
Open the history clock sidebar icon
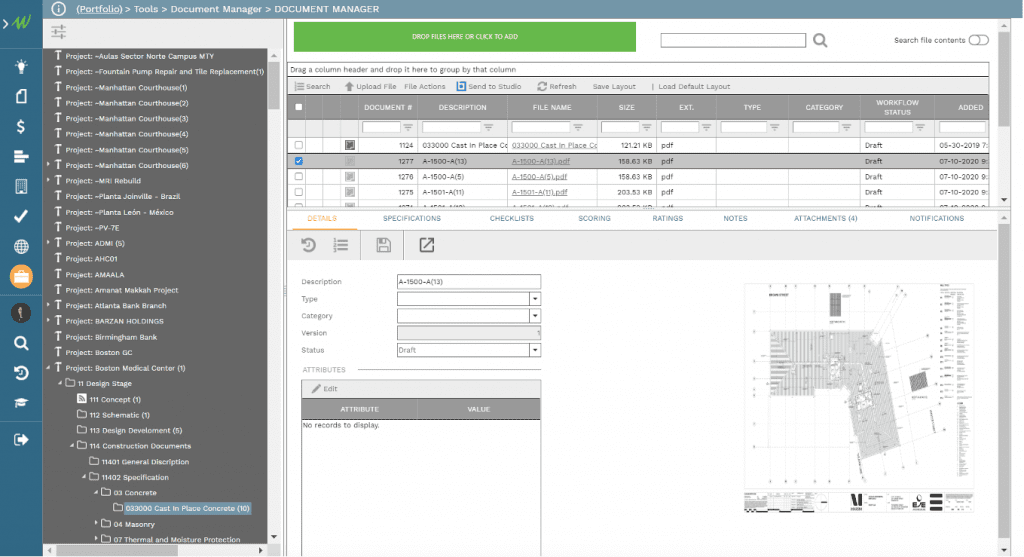point(21,373)
